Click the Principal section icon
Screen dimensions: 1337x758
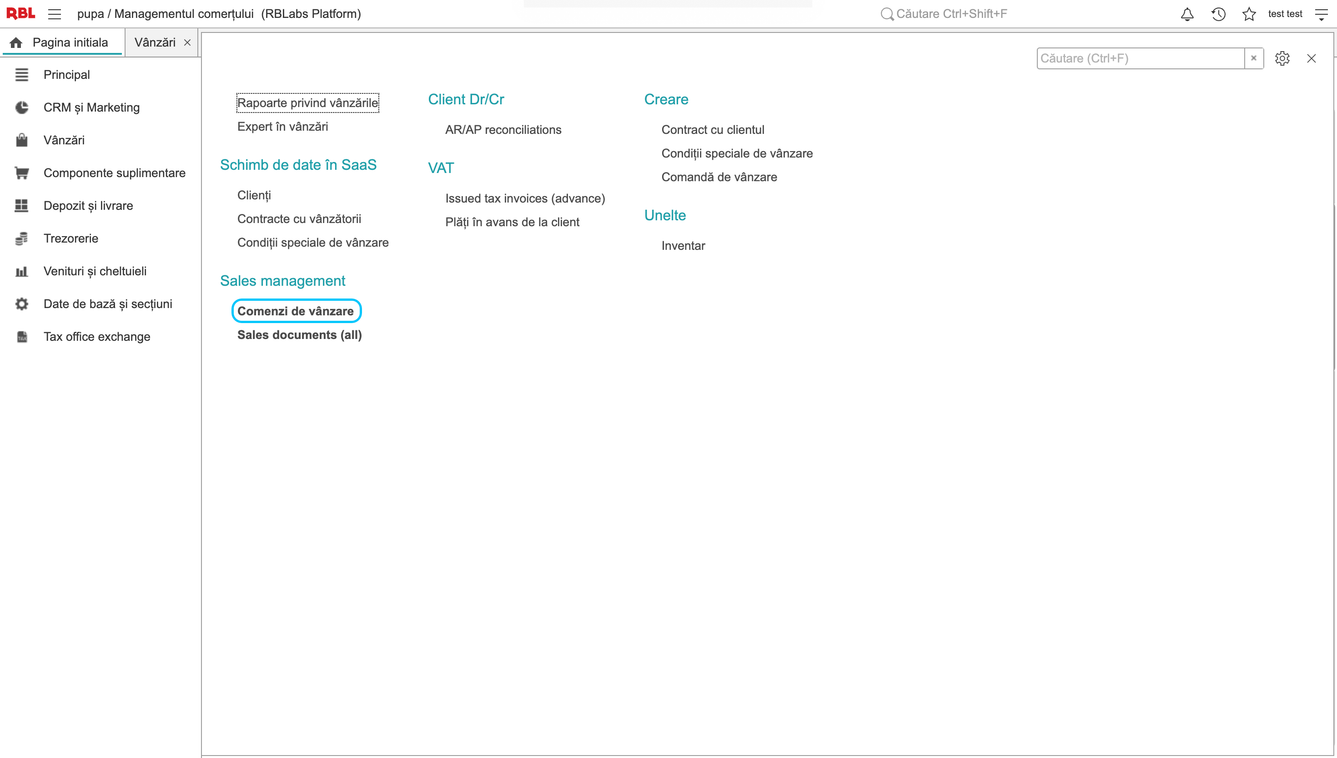pos(22,75)
